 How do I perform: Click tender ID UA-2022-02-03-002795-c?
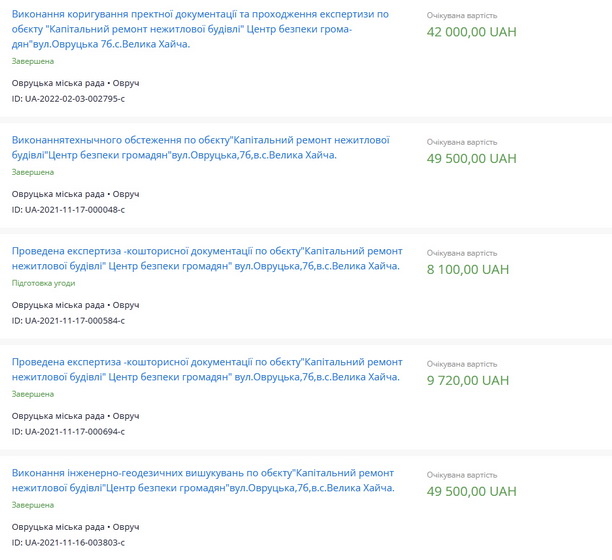click(68, 98)
